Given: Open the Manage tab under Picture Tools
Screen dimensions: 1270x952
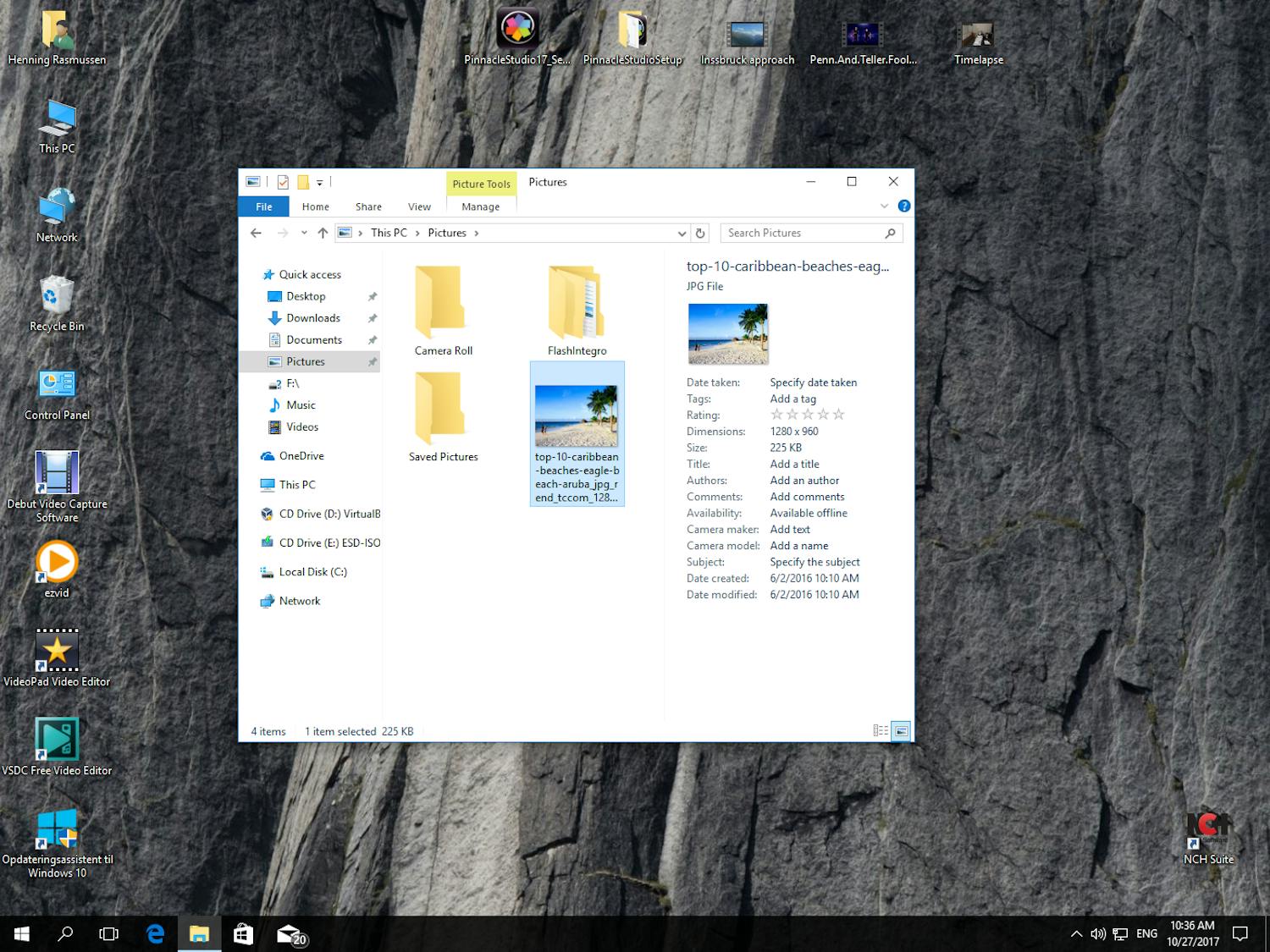Looking at the screenshot, I should 480,206.
